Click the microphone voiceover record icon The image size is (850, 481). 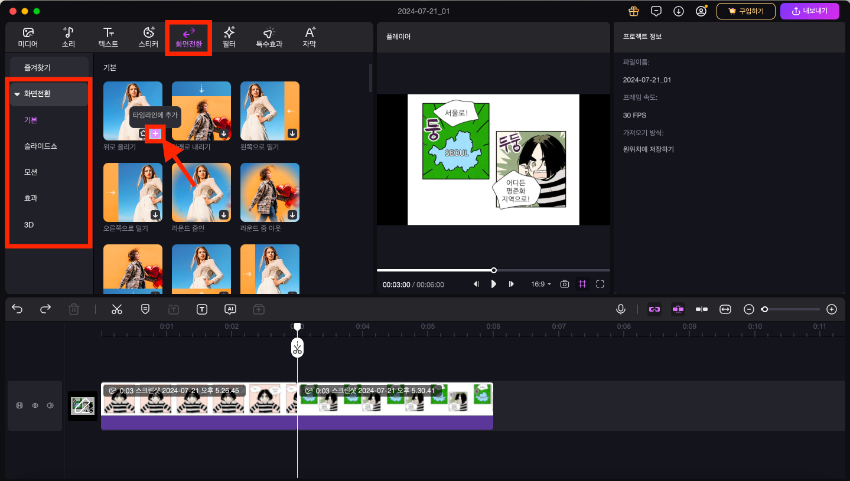621,310
